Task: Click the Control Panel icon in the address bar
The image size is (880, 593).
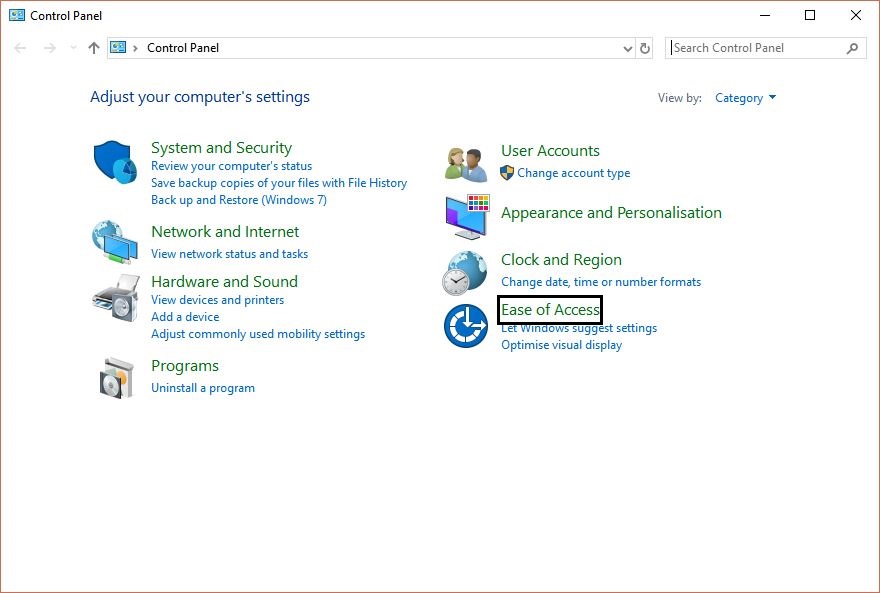Action: click(x=120, y=47)
